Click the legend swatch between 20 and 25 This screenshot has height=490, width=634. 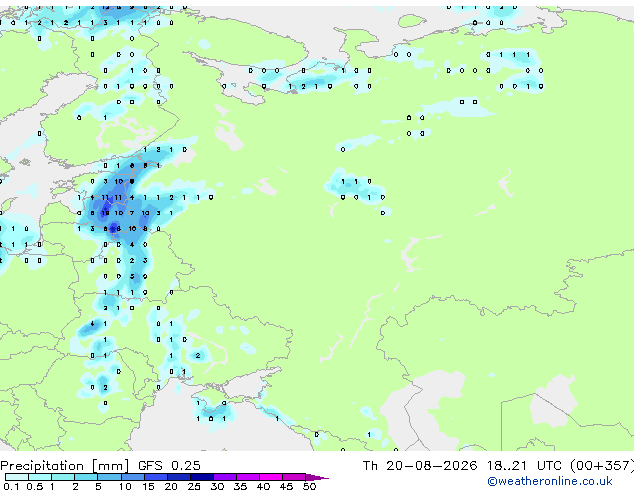(x=179, y=477)
